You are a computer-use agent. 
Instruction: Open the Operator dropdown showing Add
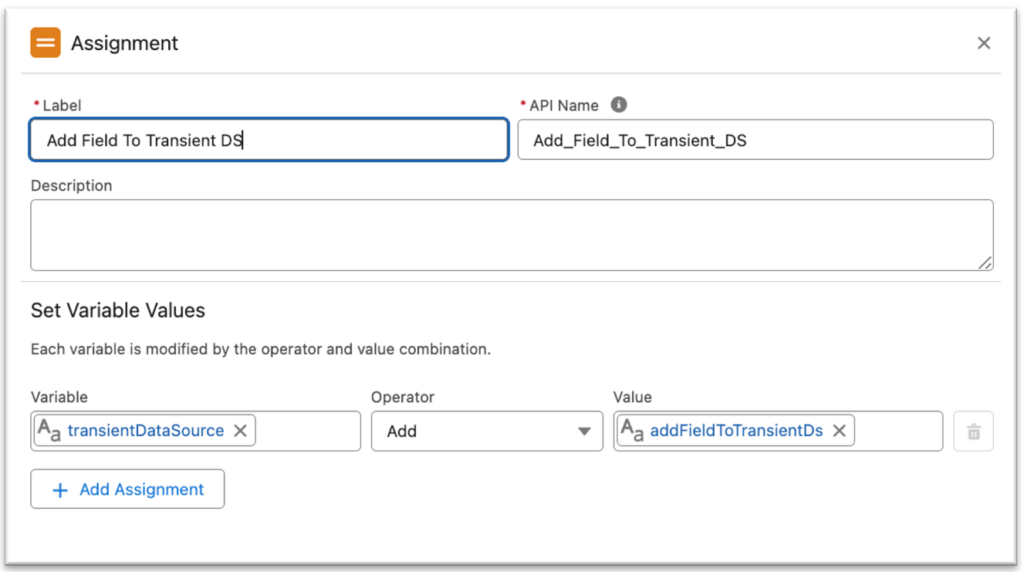(x=470, y=431)
